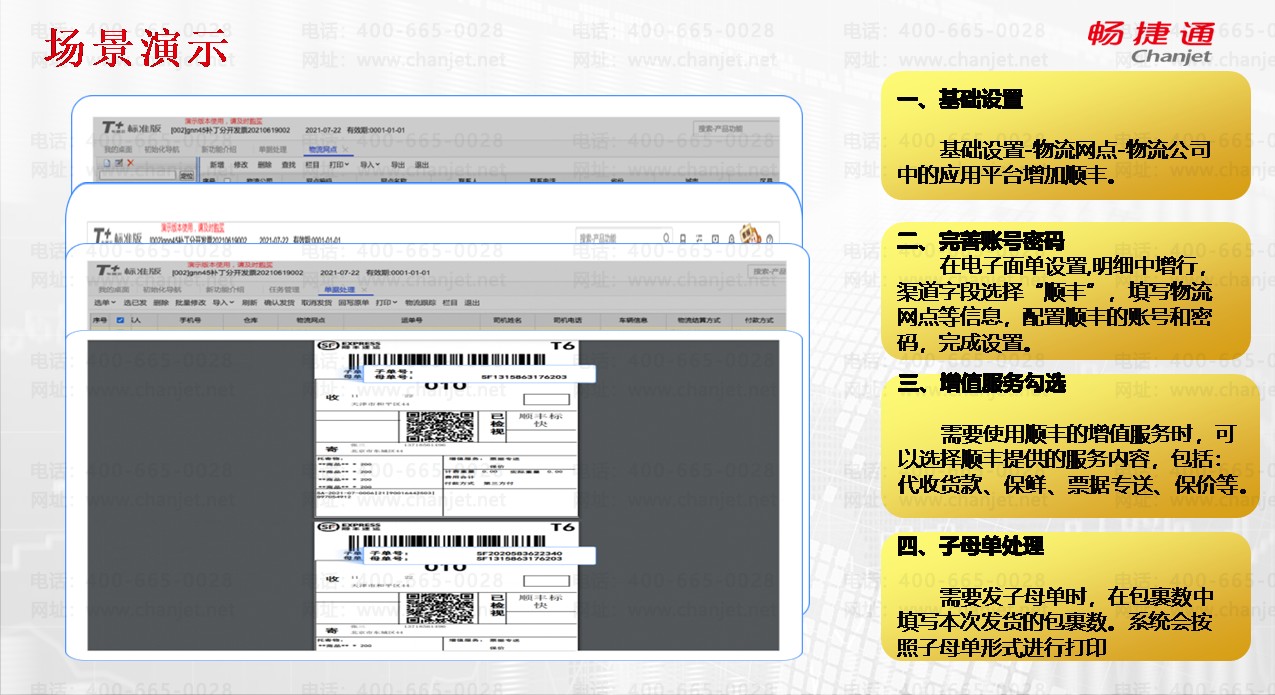
Task: Open the 导入 dropdown in the 单据处理 window
Action: [223, 303]
